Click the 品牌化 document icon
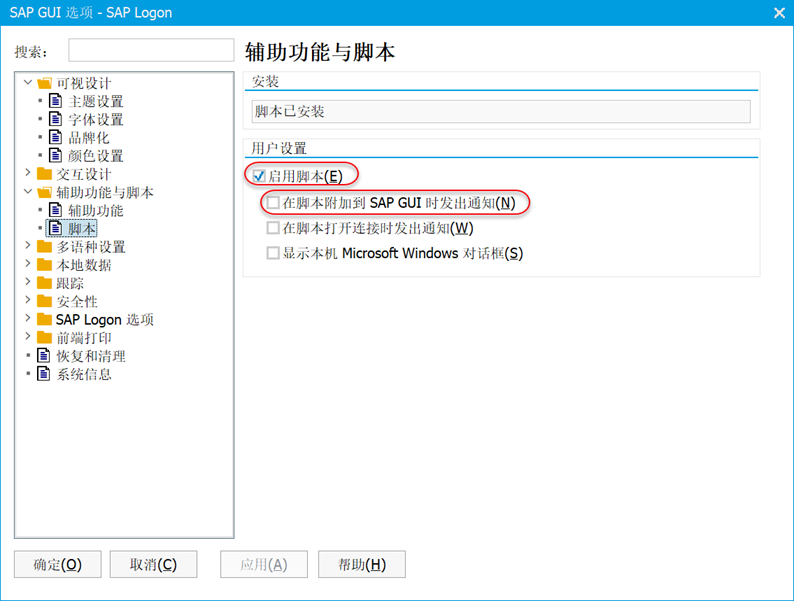 click(55, 137)
